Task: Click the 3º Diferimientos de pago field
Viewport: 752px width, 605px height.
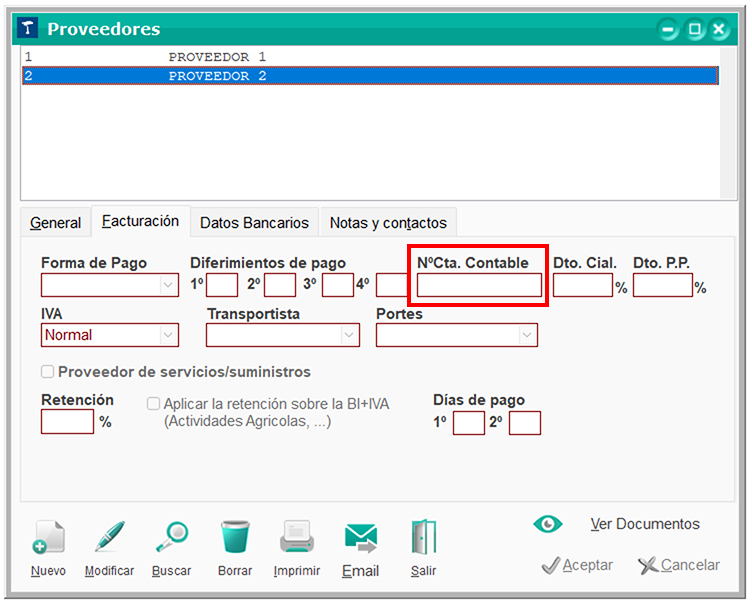Action: (338, 285)
